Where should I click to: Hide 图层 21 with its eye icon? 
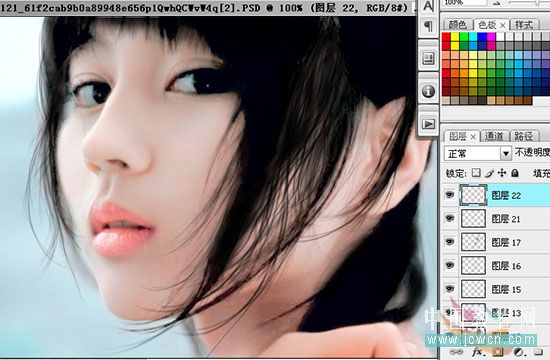(450, 218)
